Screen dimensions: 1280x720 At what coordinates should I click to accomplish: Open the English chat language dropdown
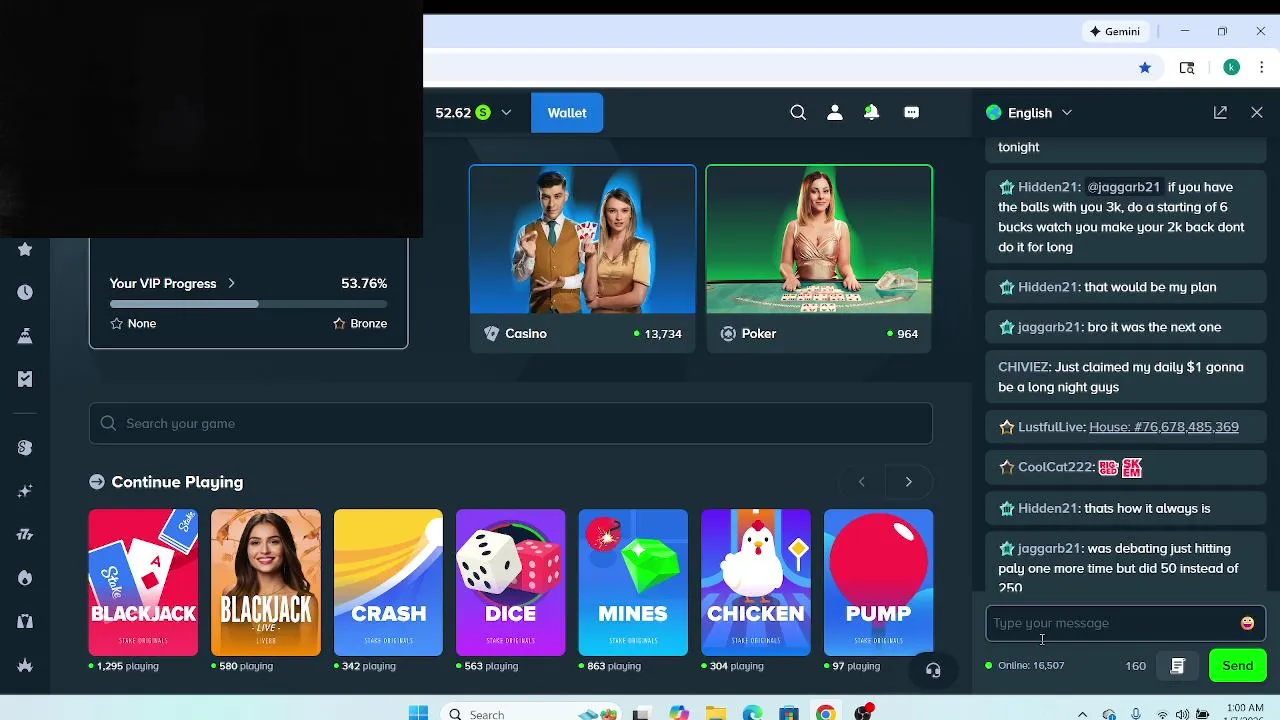coord(1029,113)
